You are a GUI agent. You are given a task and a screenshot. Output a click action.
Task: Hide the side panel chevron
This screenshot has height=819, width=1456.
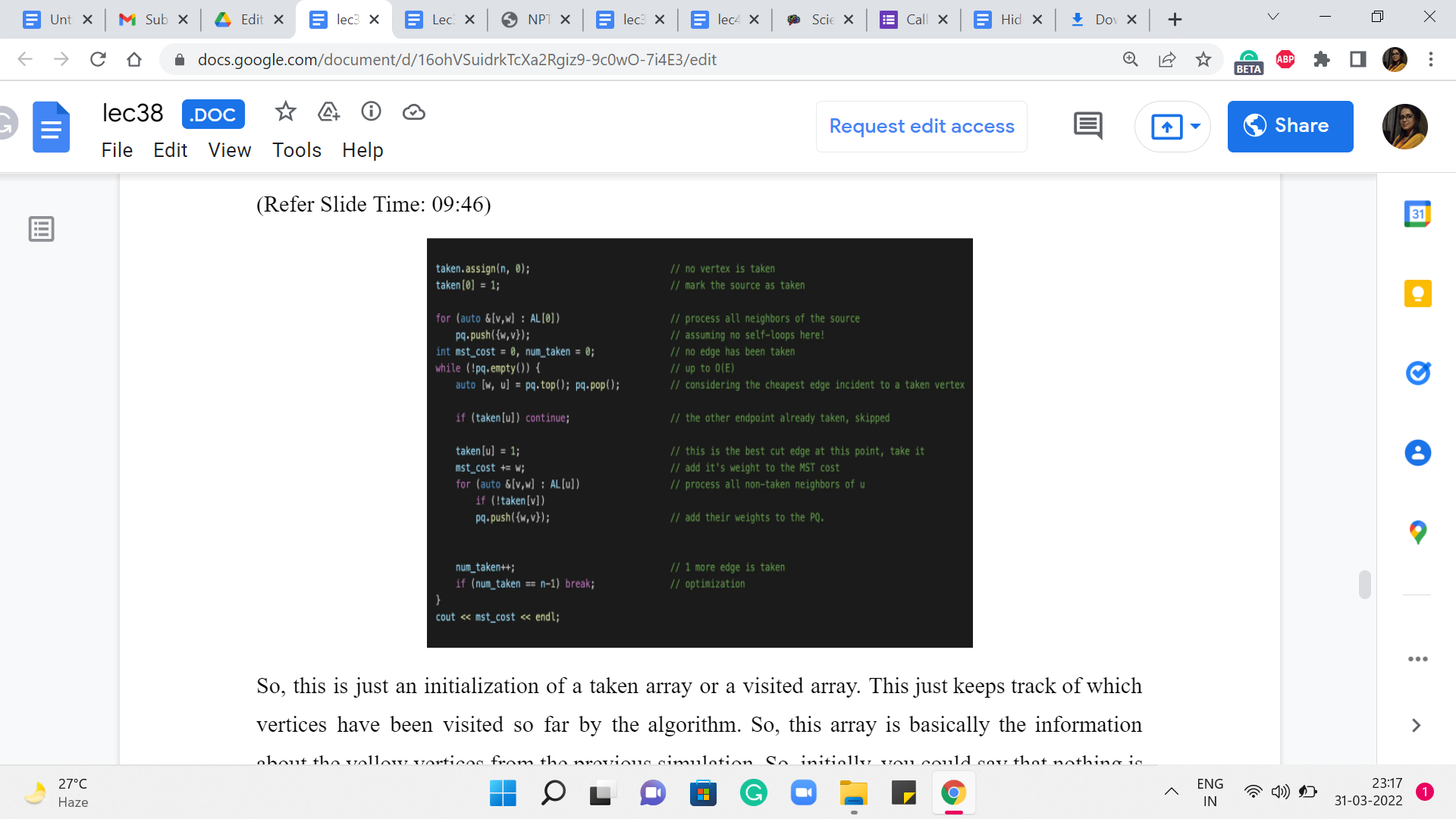pyautogui.click(x=1415, y=725)
